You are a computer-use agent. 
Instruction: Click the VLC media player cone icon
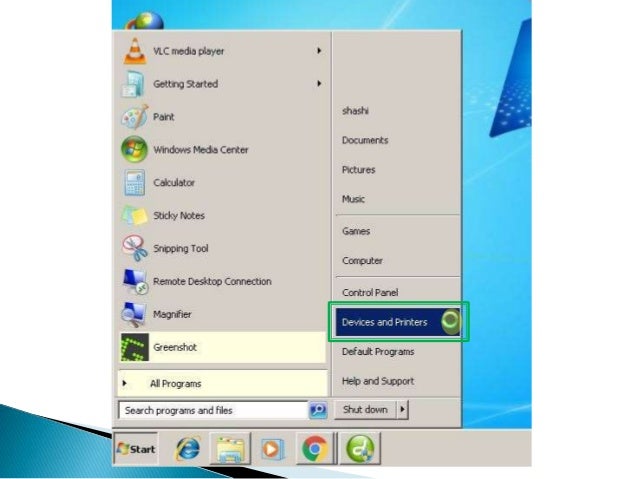pyautogui.click(x=135, y=51)
